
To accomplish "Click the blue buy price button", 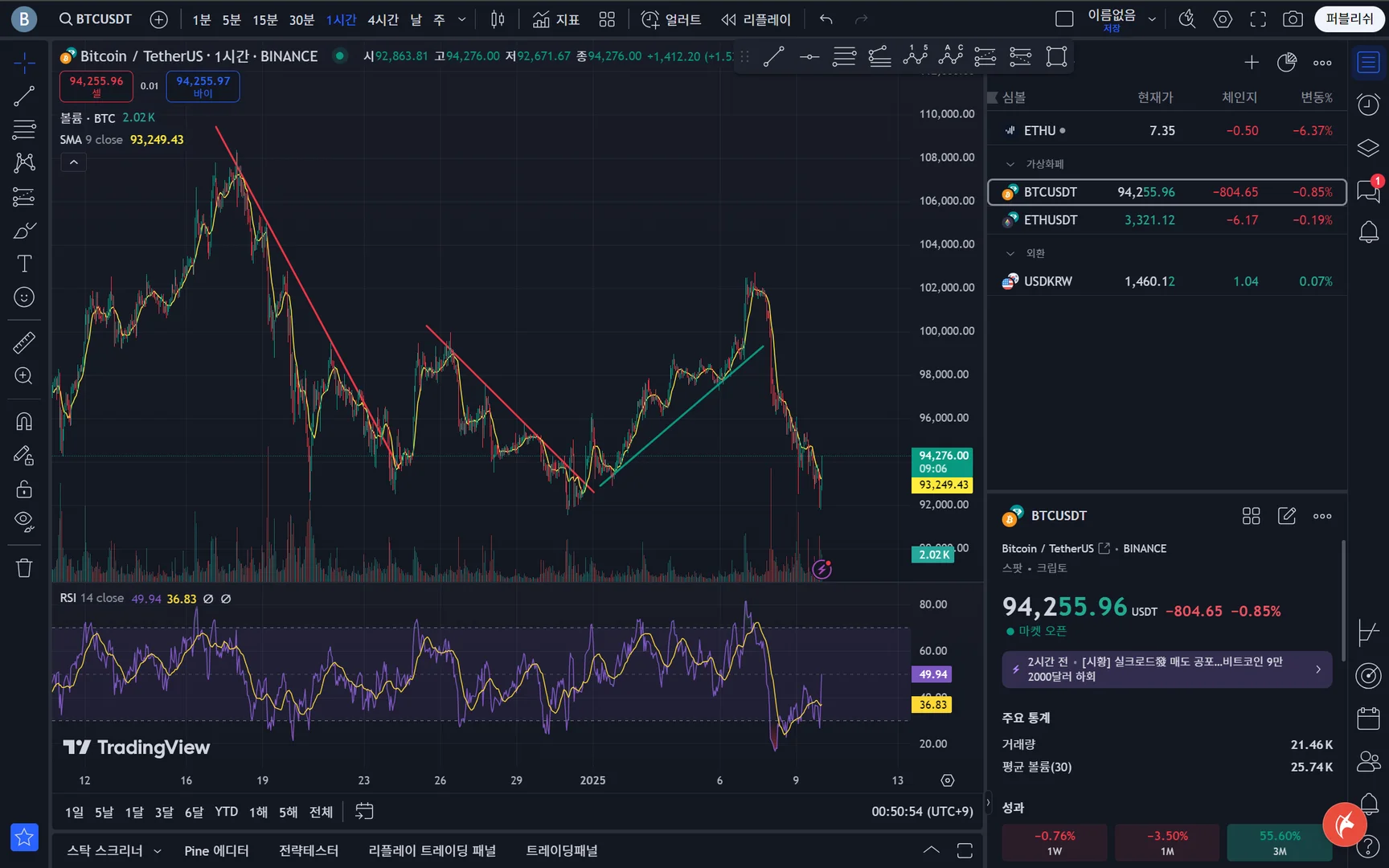I will 203,86.
